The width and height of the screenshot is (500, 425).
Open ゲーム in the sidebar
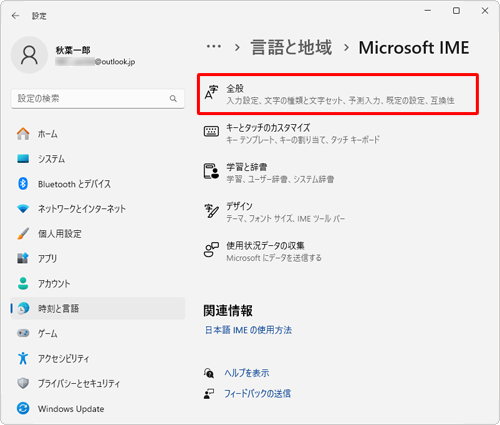pyautogui.click(x=98, y=333)
